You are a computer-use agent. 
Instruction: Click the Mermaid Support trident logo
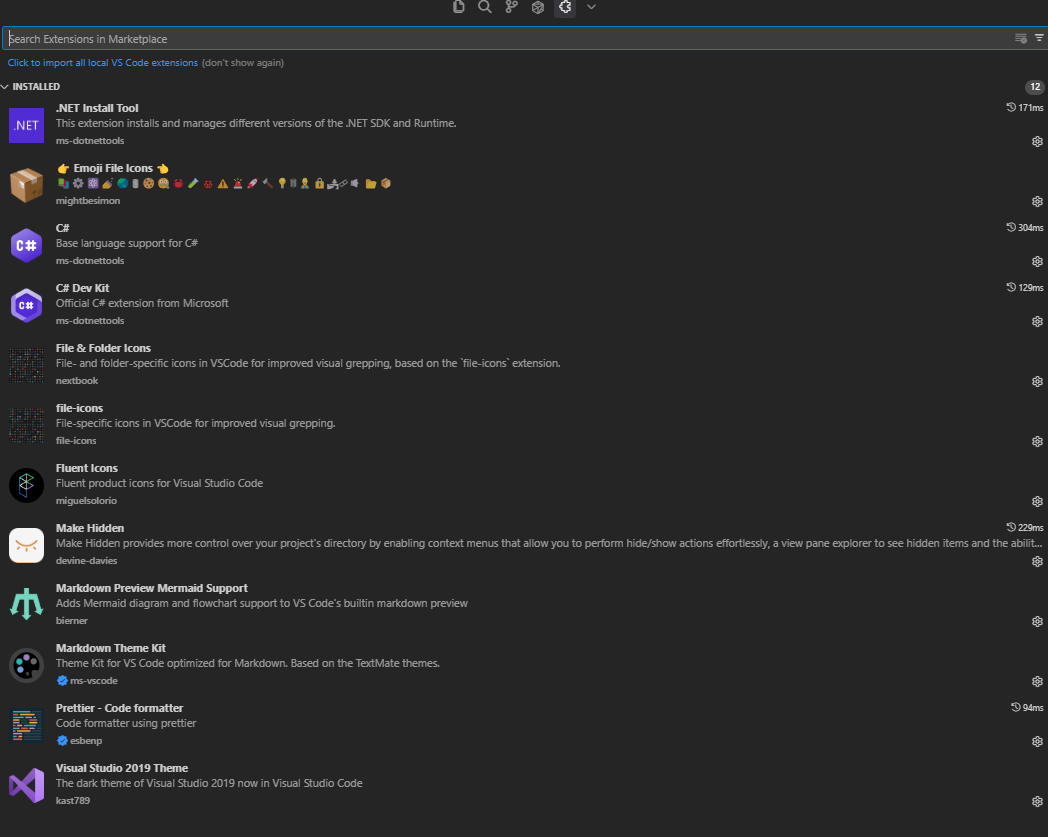(x=27, y=605)
